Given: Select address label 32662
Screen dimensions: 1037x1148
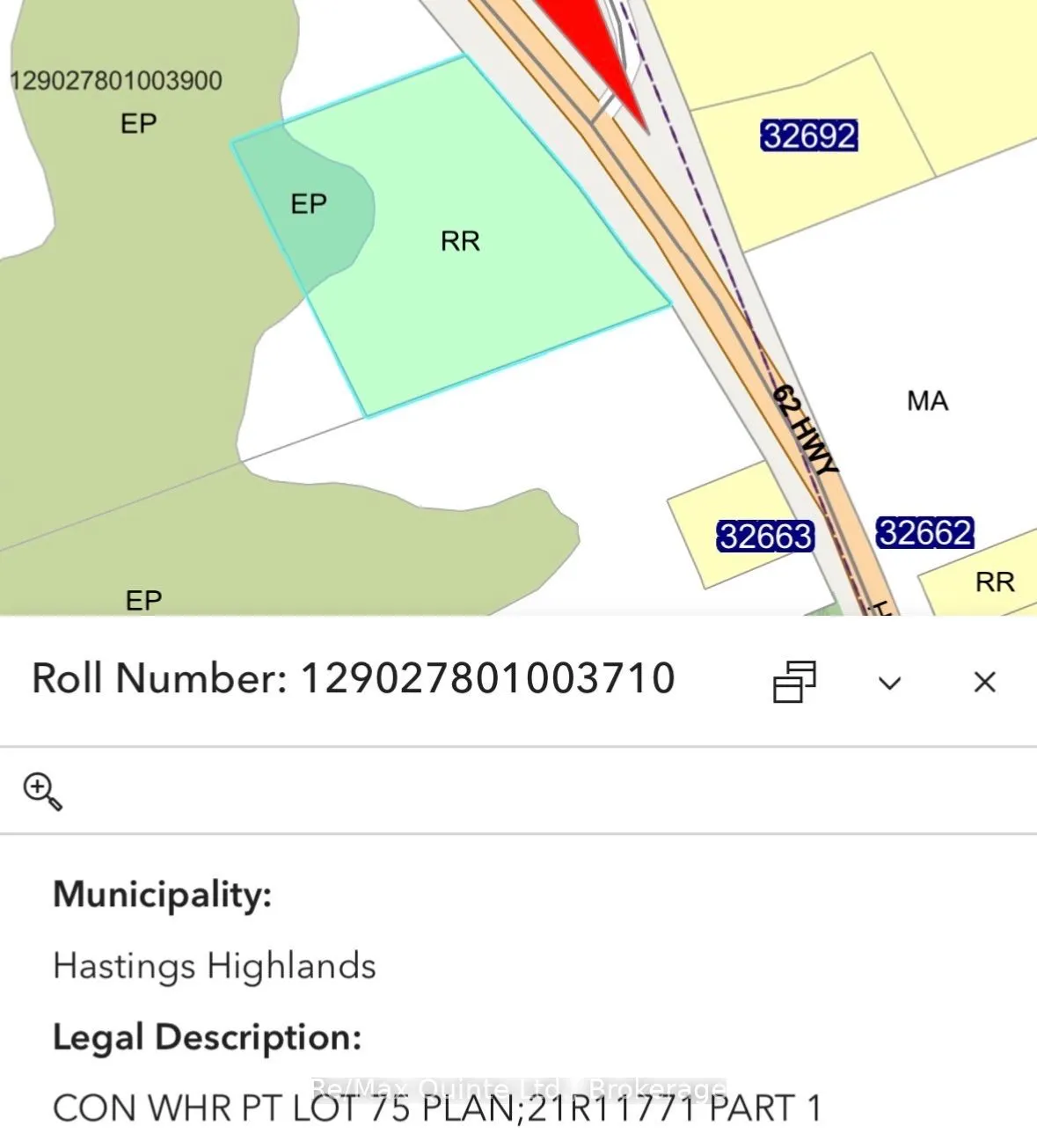Looking at the screenshot, I should (925, 532).
